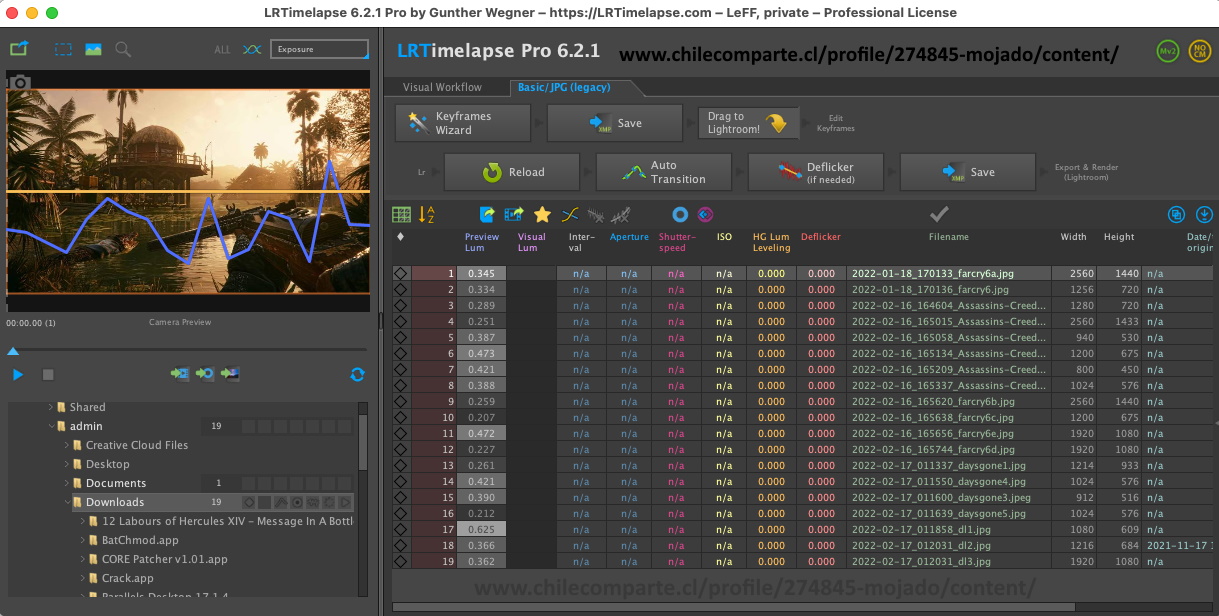Click the Drag to Lightroom! button

(748, 123)
